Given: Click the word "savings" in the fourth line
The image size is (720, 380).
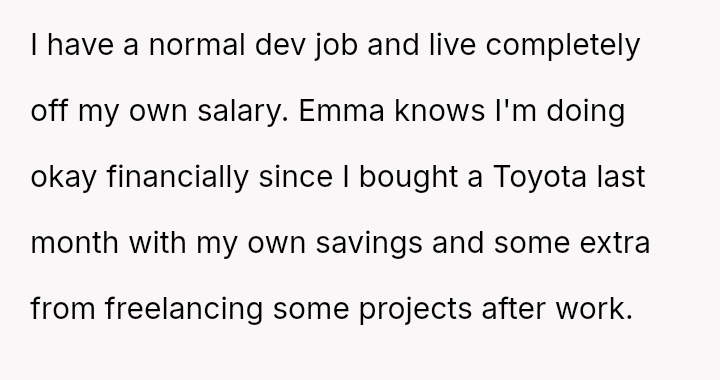Looking at the screenshot, I should point(369,243).
